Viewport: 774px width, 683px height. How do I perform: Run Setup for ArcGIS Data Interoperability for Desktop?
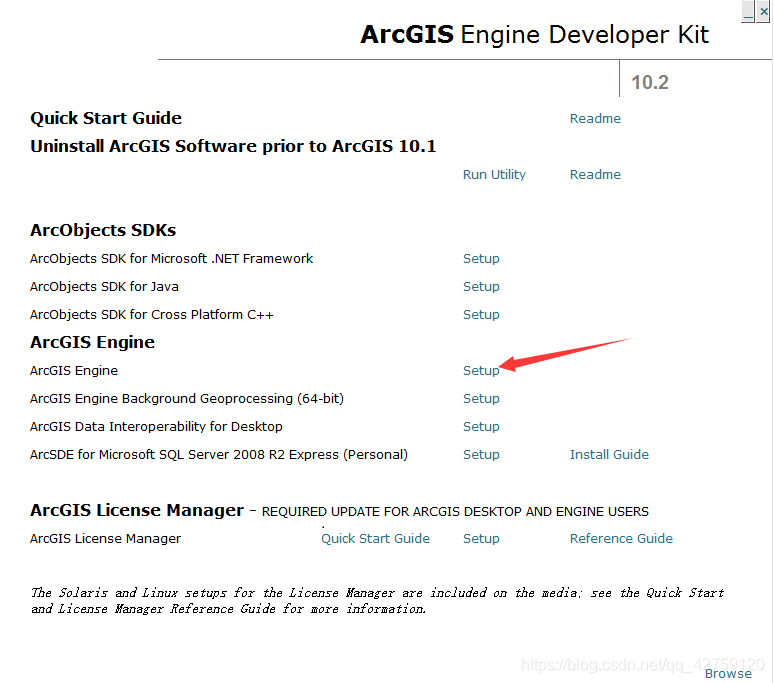pyautogui.click(x=481, y=427)
